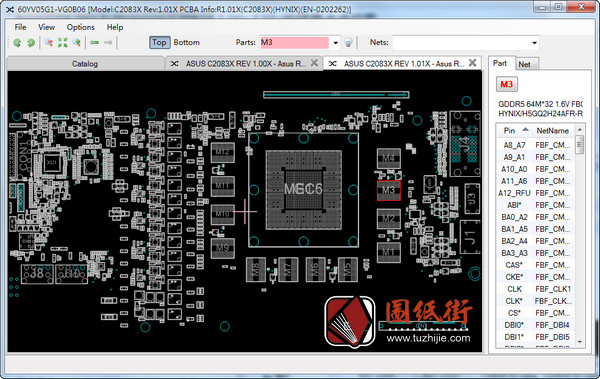Open the Help menu
Viewport: 600px width, 379px height.
pyautogui.click(x=115, y=27)
